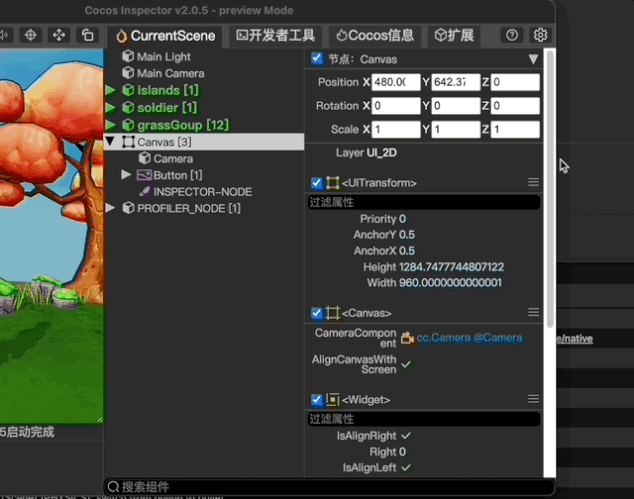Switch to the CurrentScene tab

[x=165, y=36]
